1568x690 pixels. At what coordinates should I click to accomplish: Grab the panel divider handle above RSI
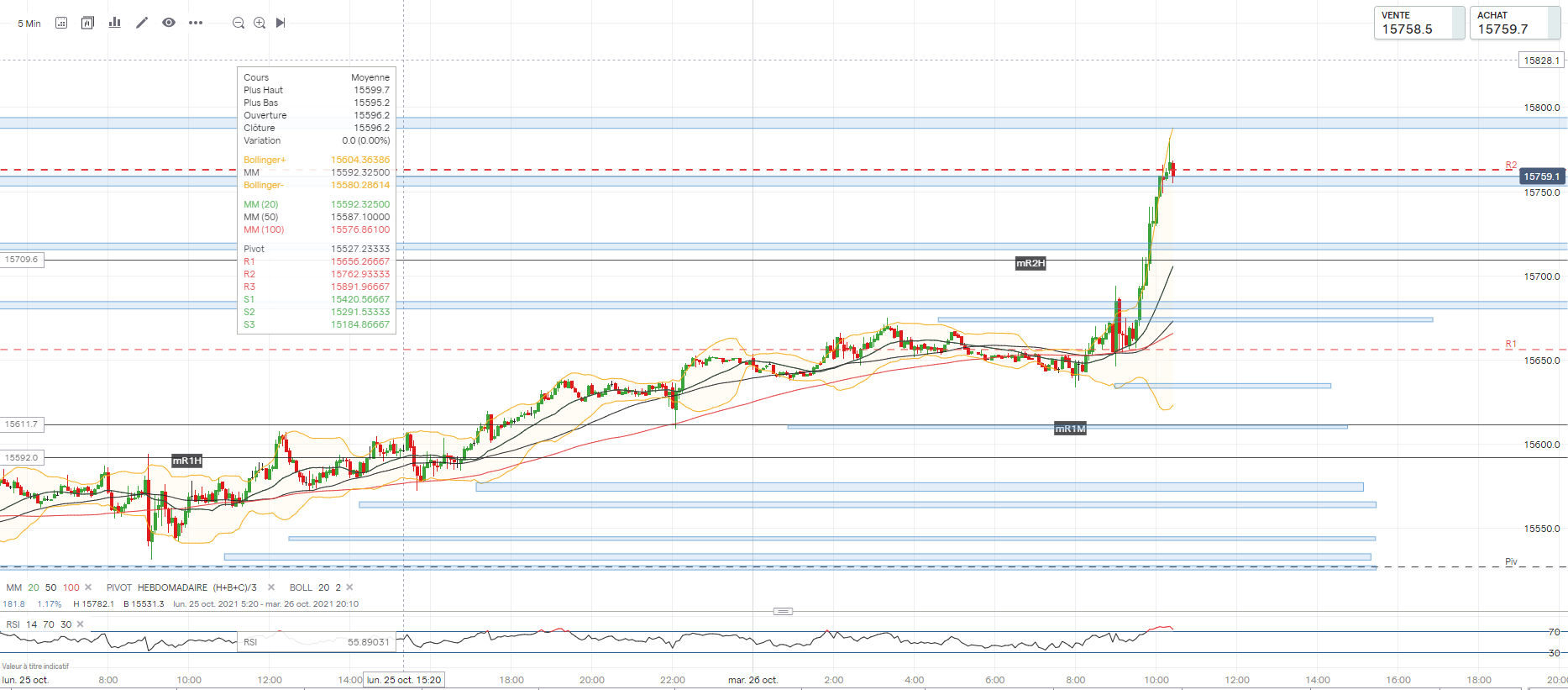(x=783, y=611)
